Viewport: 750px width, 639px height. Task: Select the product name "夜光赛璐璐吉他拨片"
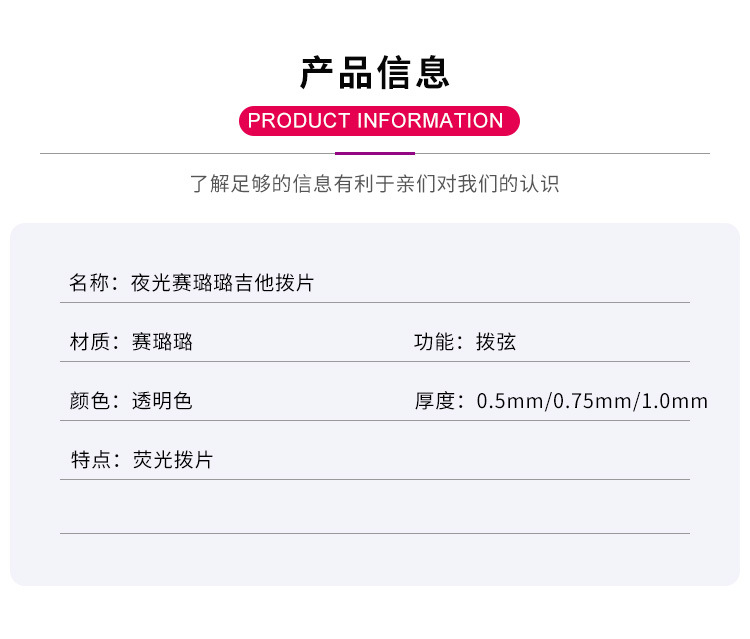click(222, 283)
